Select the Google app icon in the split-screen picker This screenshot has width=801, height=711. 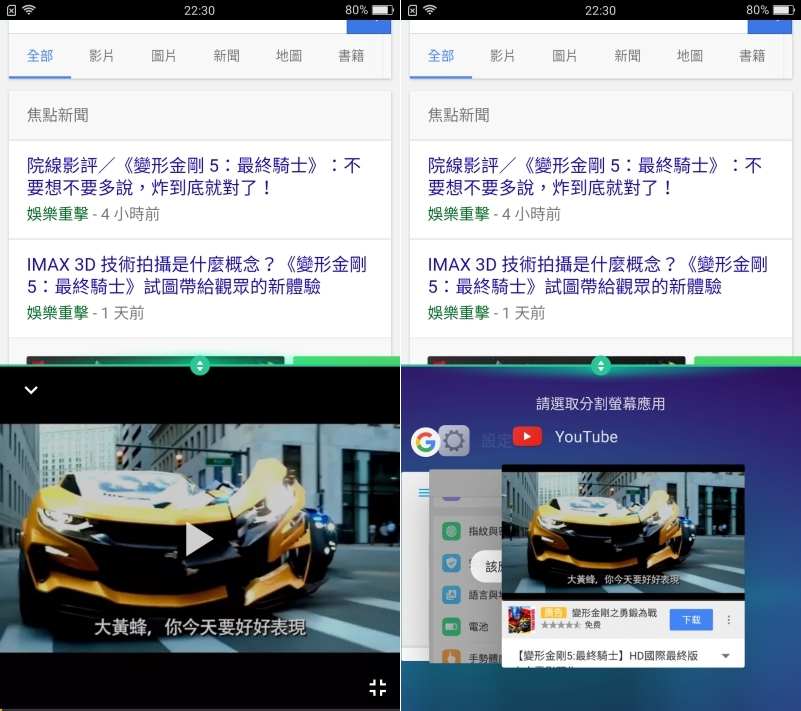pyautogui.click(x=425, y=441)
